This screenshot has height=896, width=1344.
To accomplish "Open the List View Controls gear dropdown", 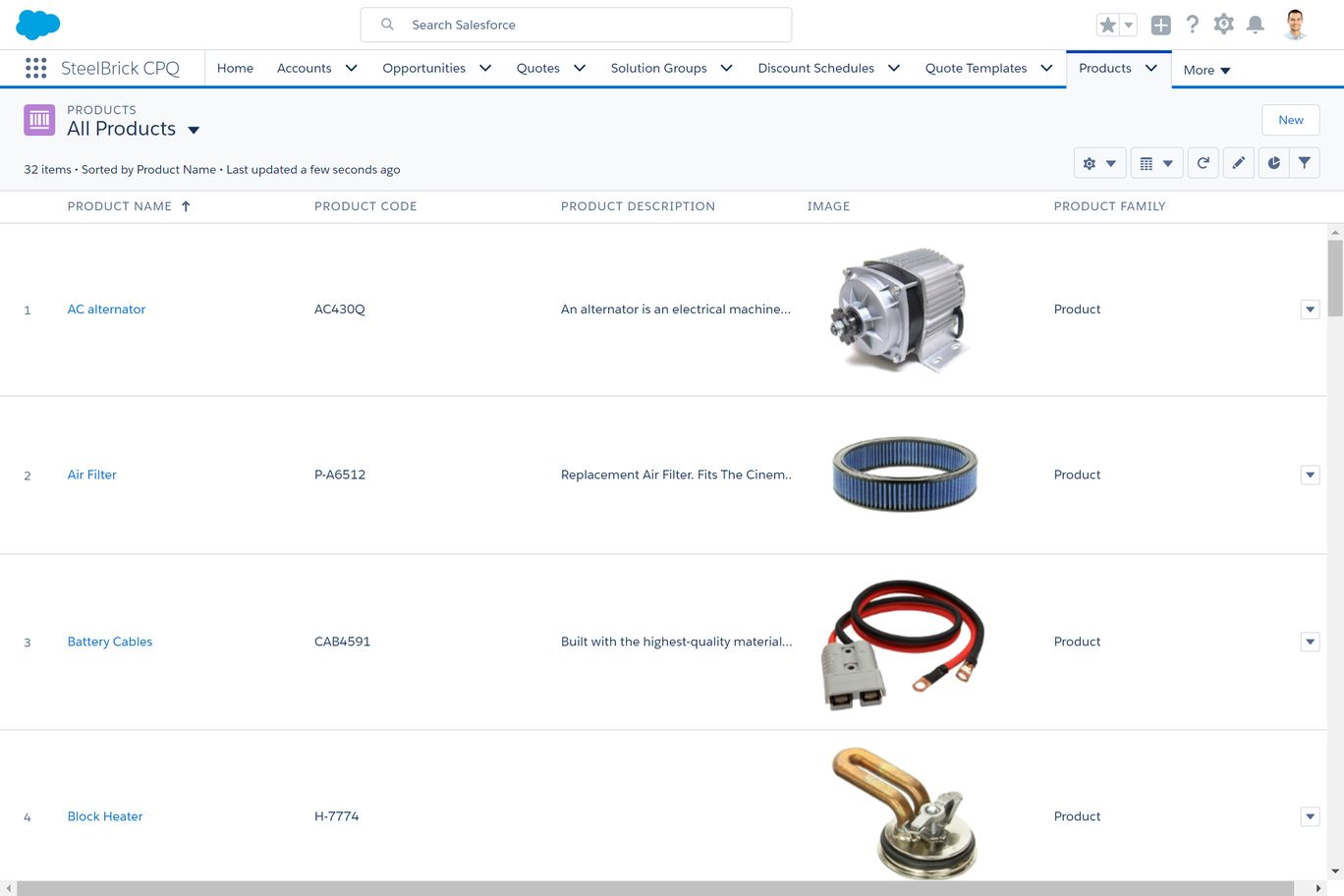I will [x=1099, y=163].
